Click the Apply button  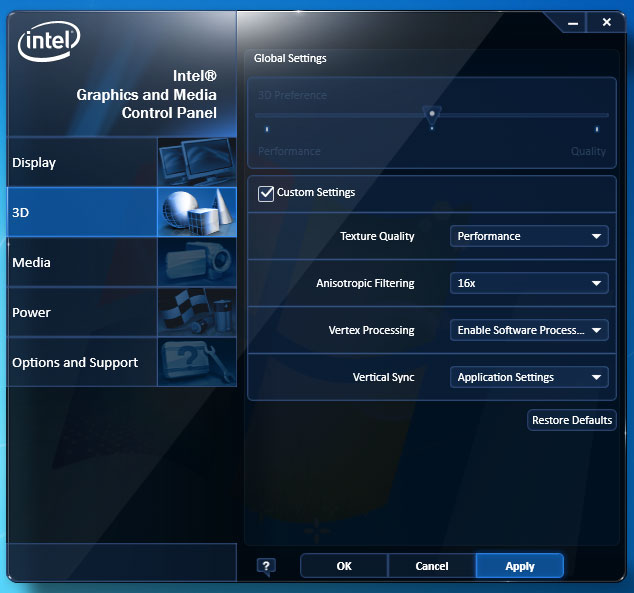(520, 566)
